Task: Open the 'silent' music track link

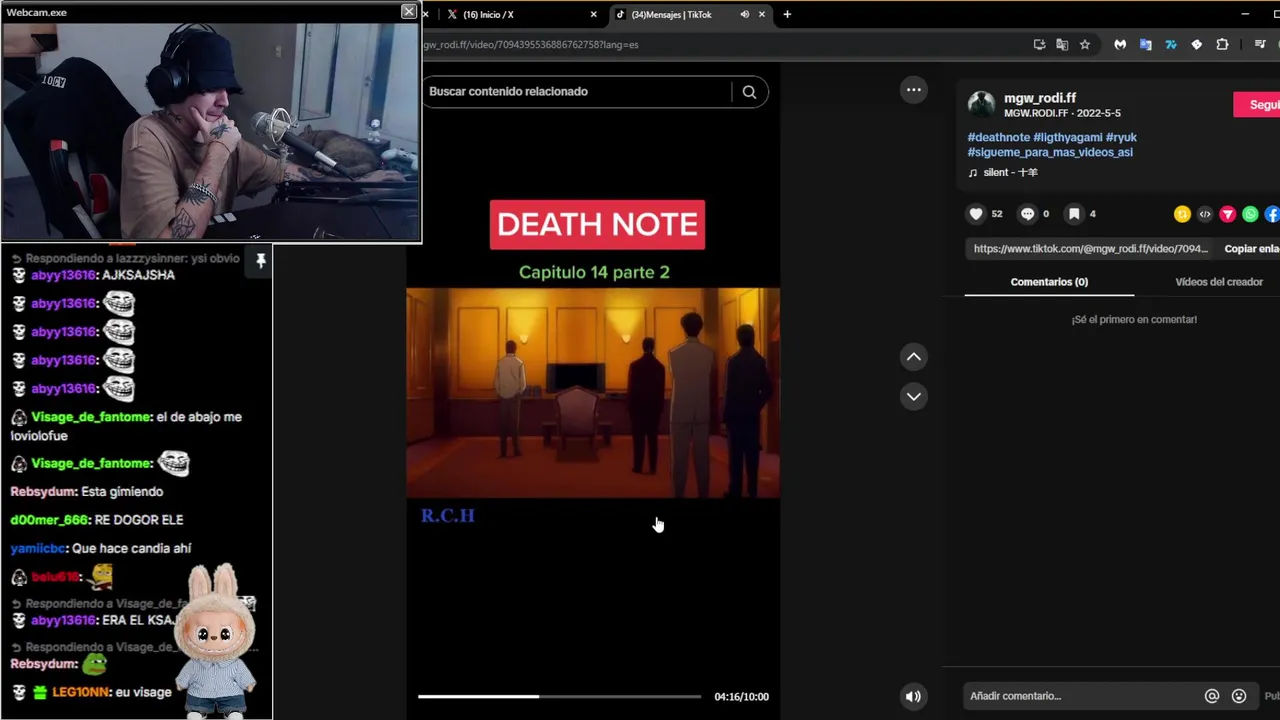Action: tap(1003, 173)
